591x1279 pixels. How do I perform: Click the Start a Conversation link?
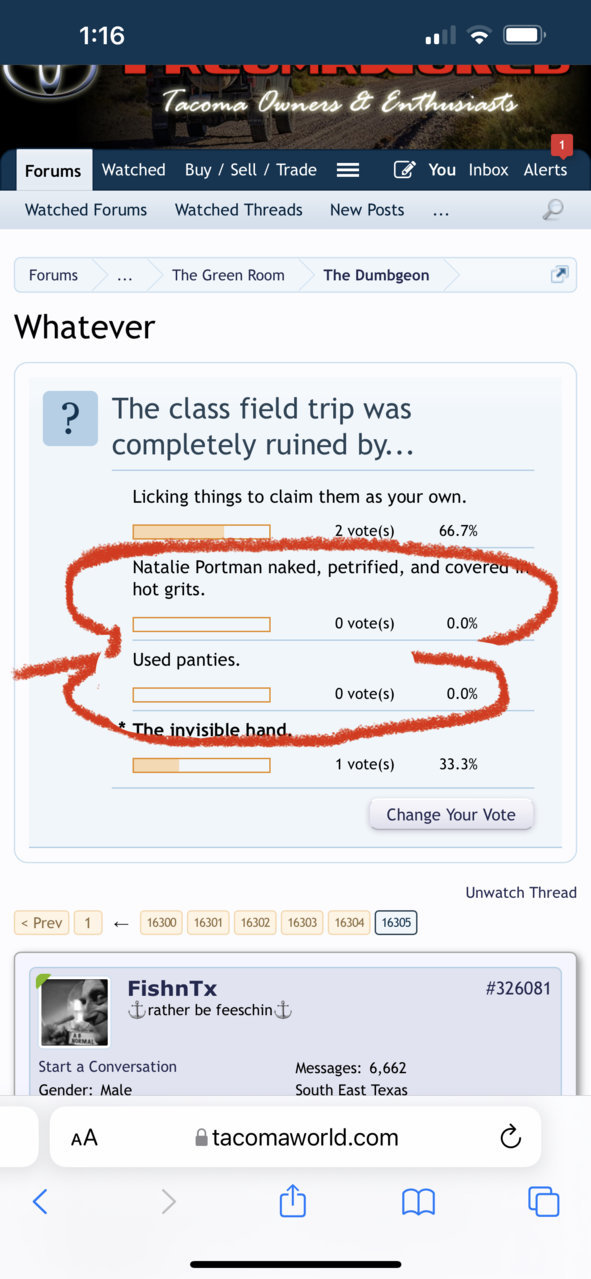(x=108, y=1067)
